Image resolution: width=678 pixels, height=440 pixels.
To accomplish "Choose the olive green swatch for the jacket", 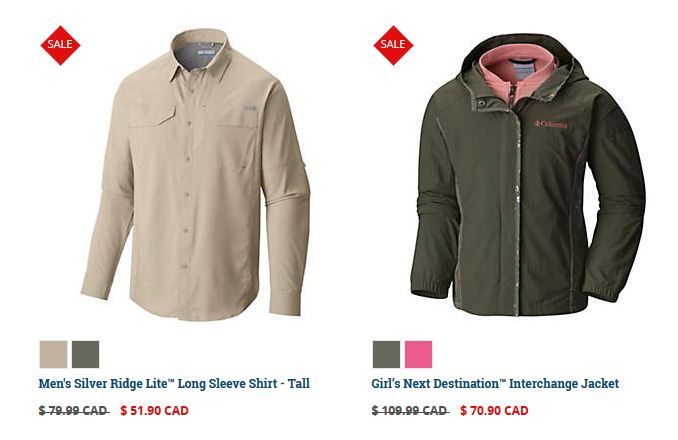I will tap(386, 354).
